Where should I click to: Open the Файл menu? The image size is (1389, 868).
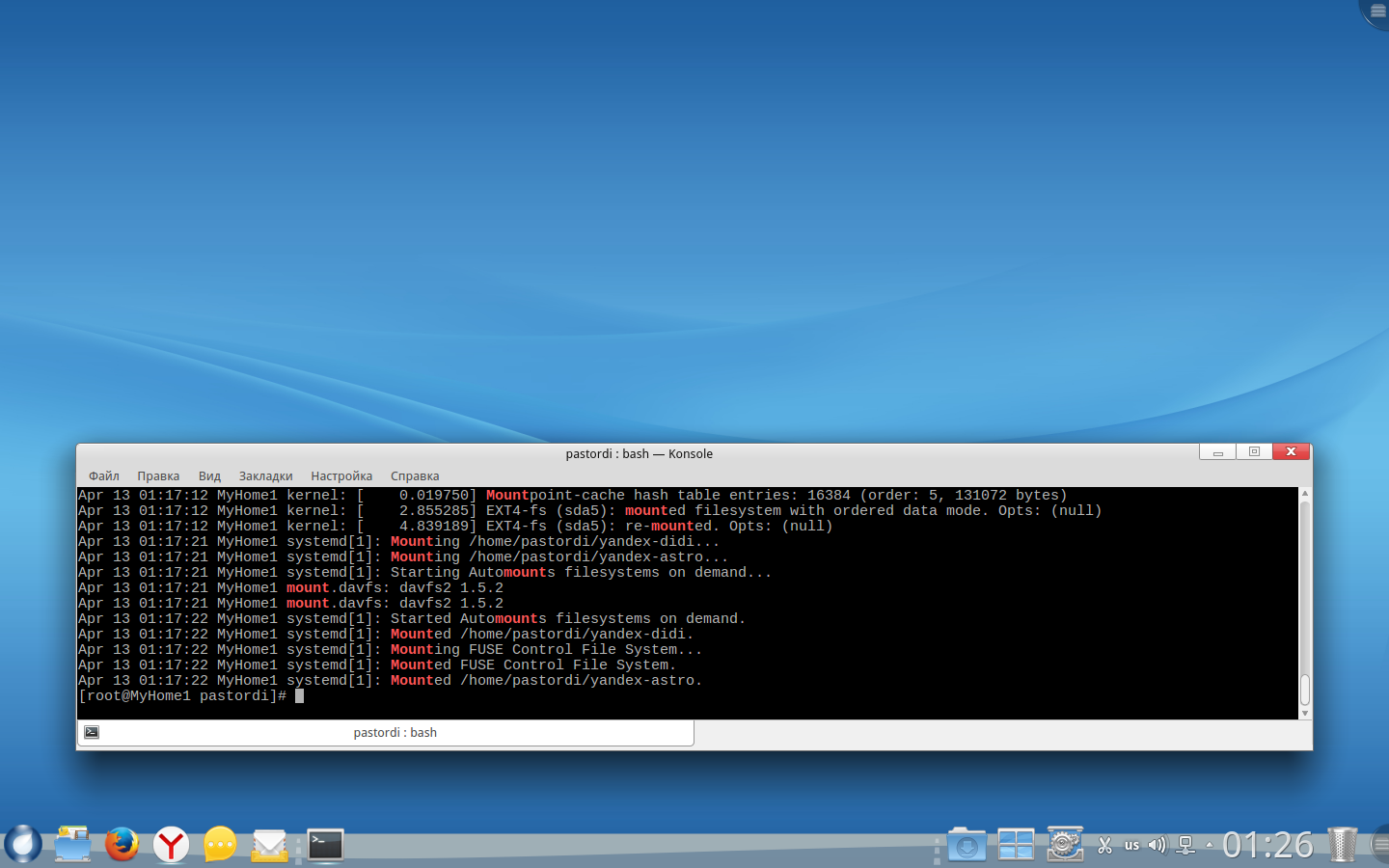coord(104,476)
